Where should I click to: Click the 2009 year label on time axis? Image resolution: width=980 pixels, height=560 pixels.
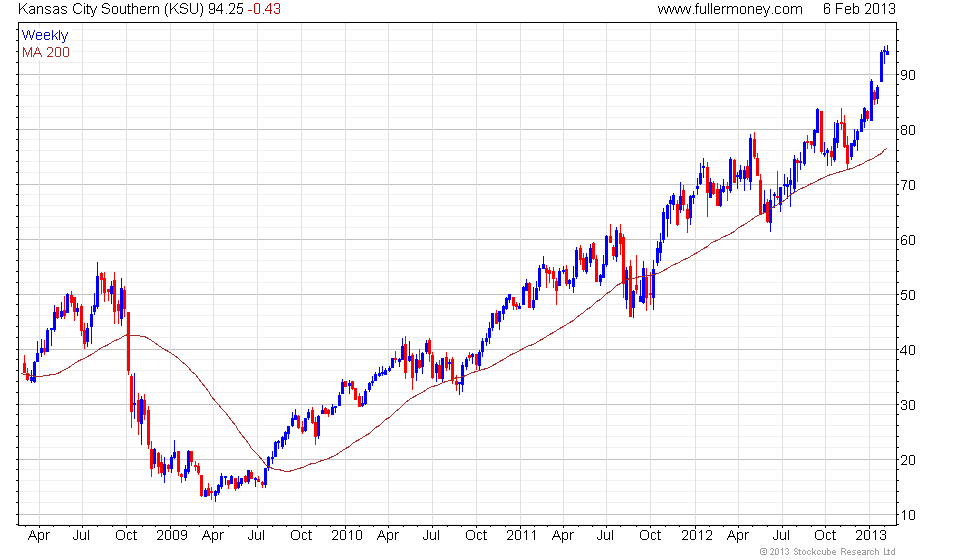172,536
